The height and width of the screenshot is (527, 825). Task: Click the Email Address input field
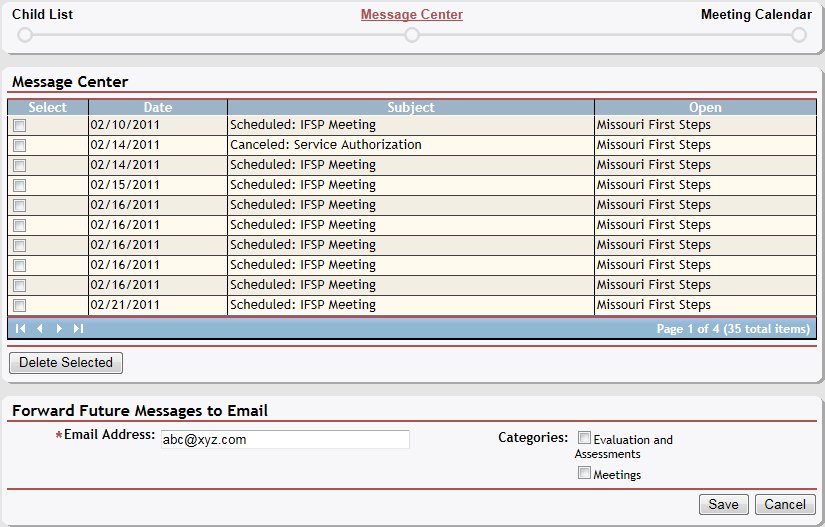coord(284,440)
